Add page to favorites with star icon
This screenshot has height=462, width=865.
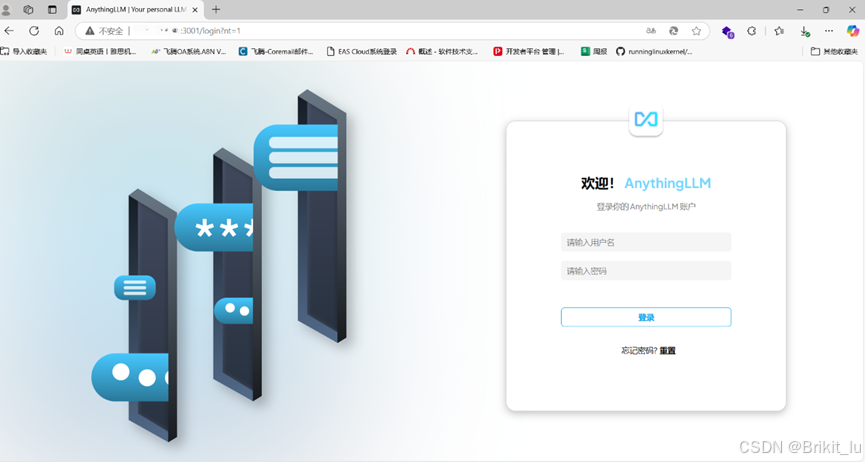coord(696,31)
